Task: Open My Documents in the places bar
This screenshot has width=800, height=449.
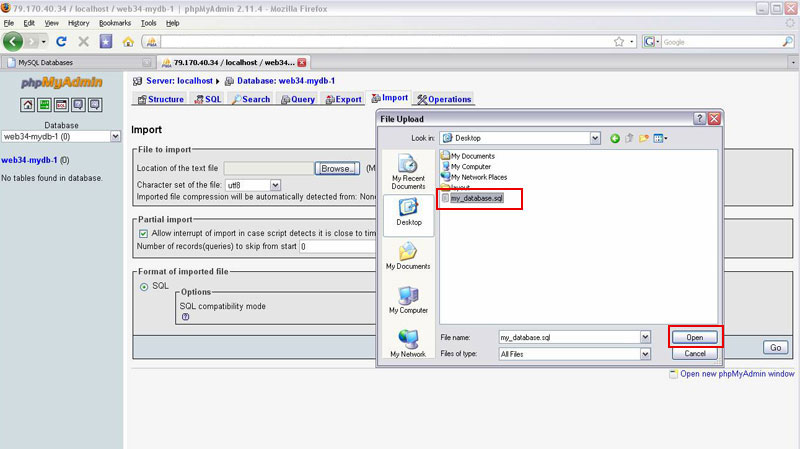Action: (x=408, y=256)
